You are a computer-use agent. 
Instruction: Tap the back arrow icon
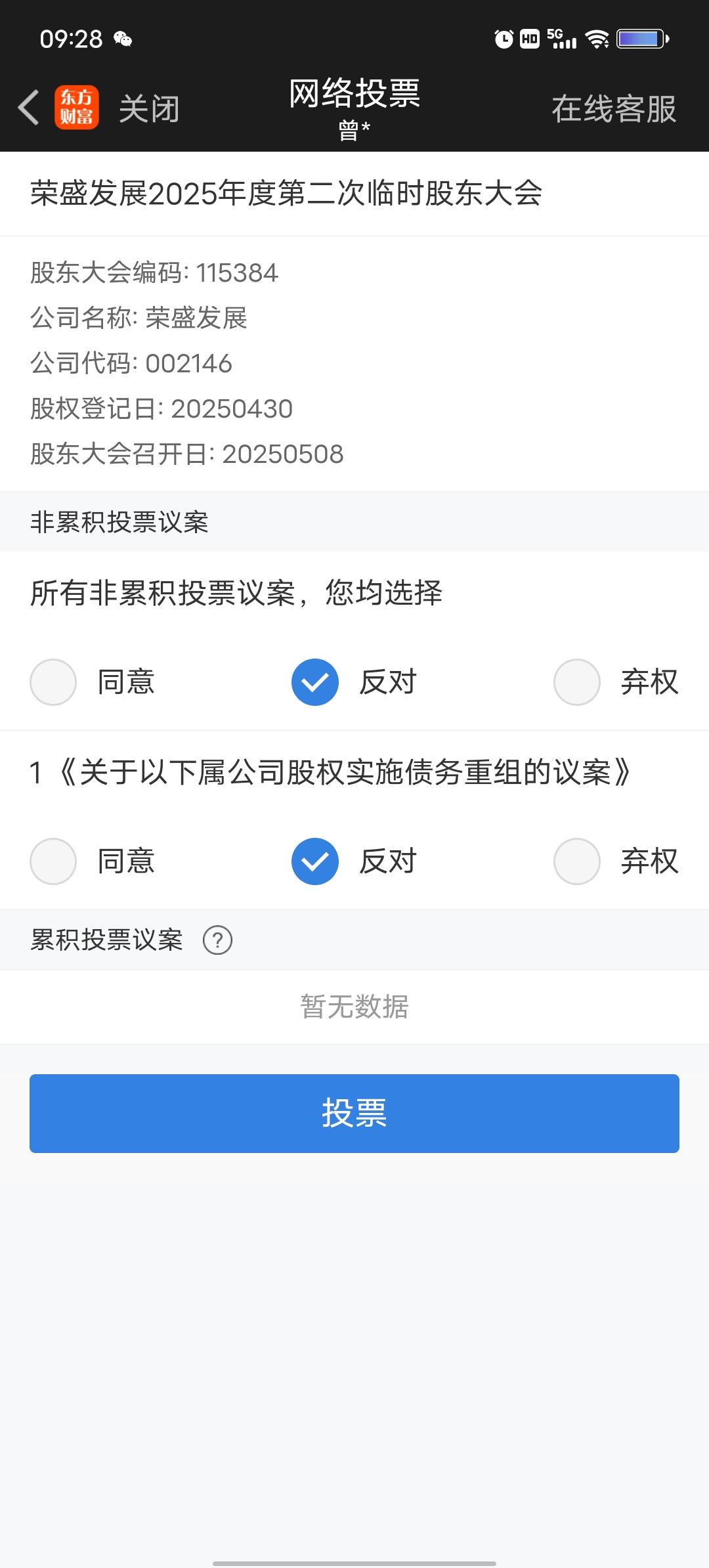29,108
